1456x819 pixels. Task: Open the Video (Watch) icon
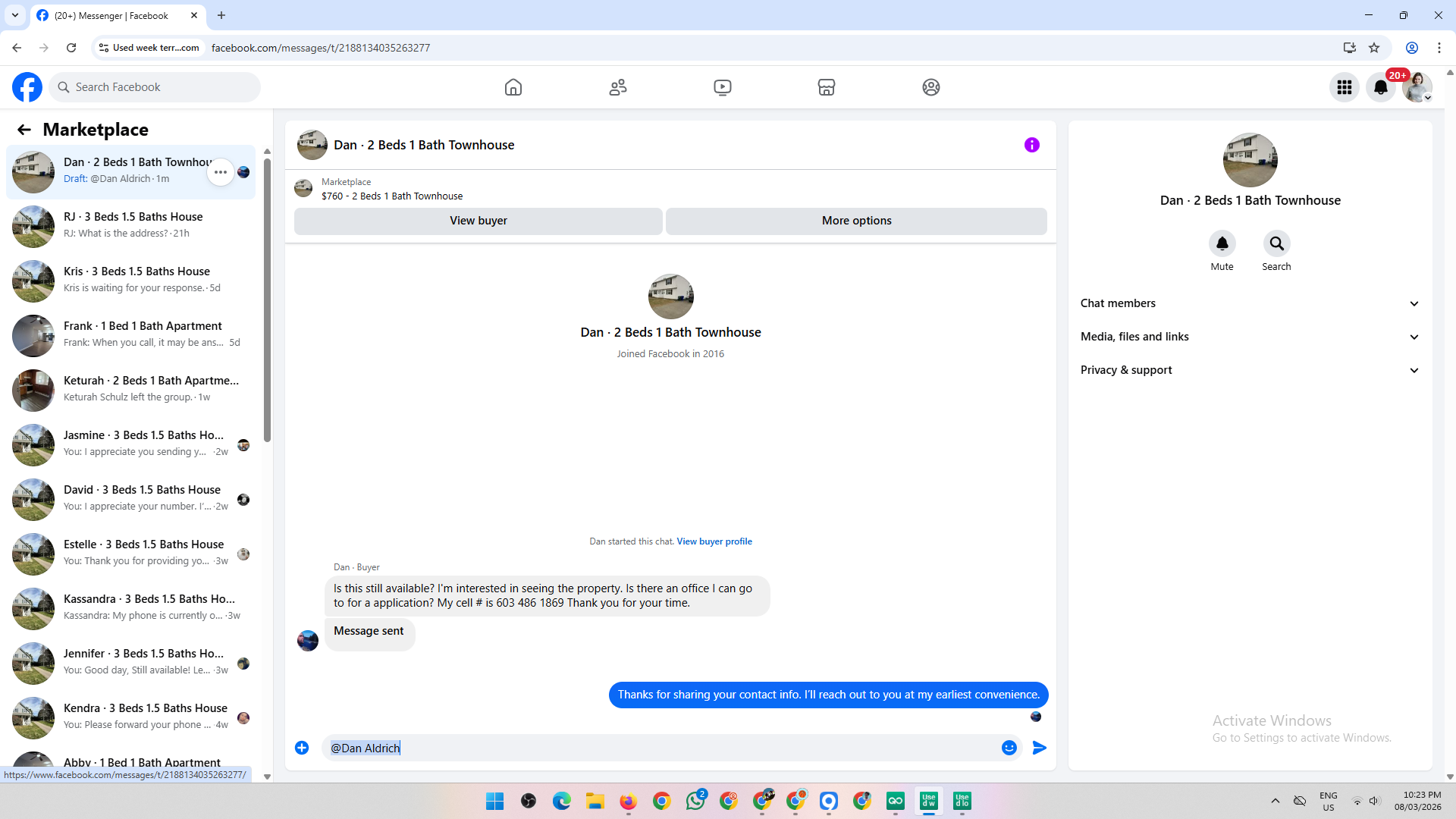pyautogui.click(x=723, y=87)
